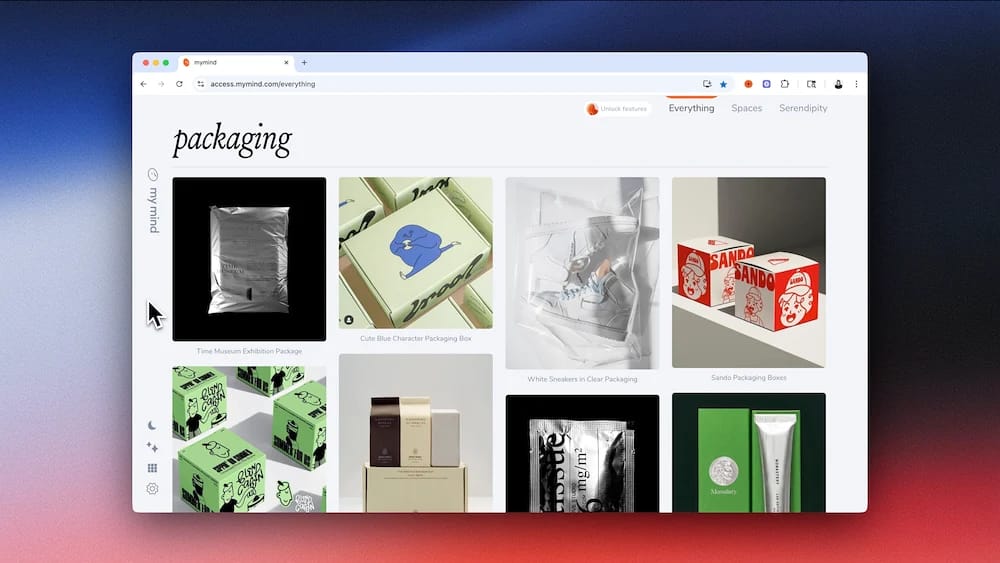
Task: Open a new browser tab
Action: coord(304,62)
